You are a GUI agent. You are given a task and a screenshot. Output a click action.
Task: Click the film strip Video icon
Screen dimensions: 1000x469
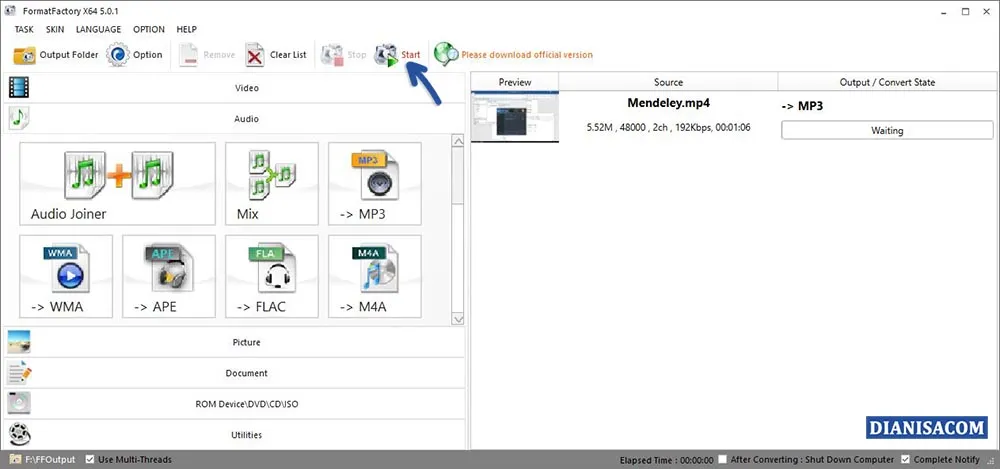point(18,87)
